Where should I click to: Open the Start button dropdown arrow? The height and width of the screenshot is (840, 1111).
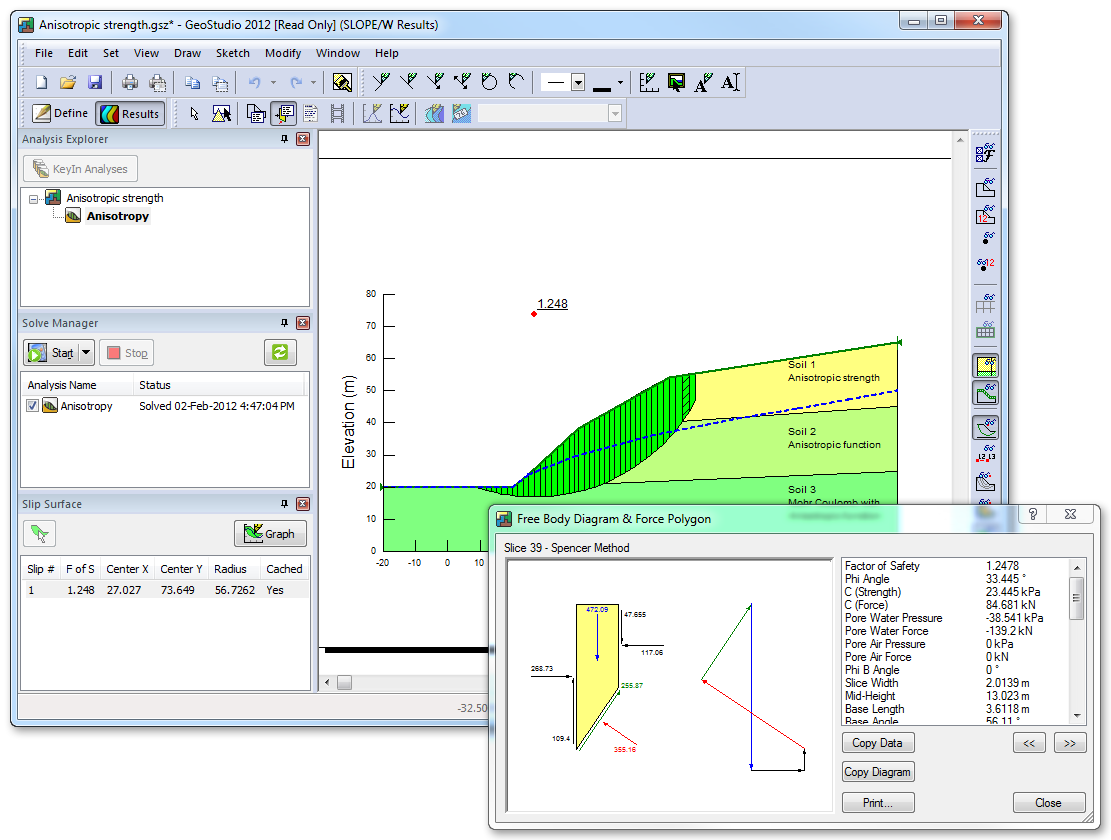point(87,353)
